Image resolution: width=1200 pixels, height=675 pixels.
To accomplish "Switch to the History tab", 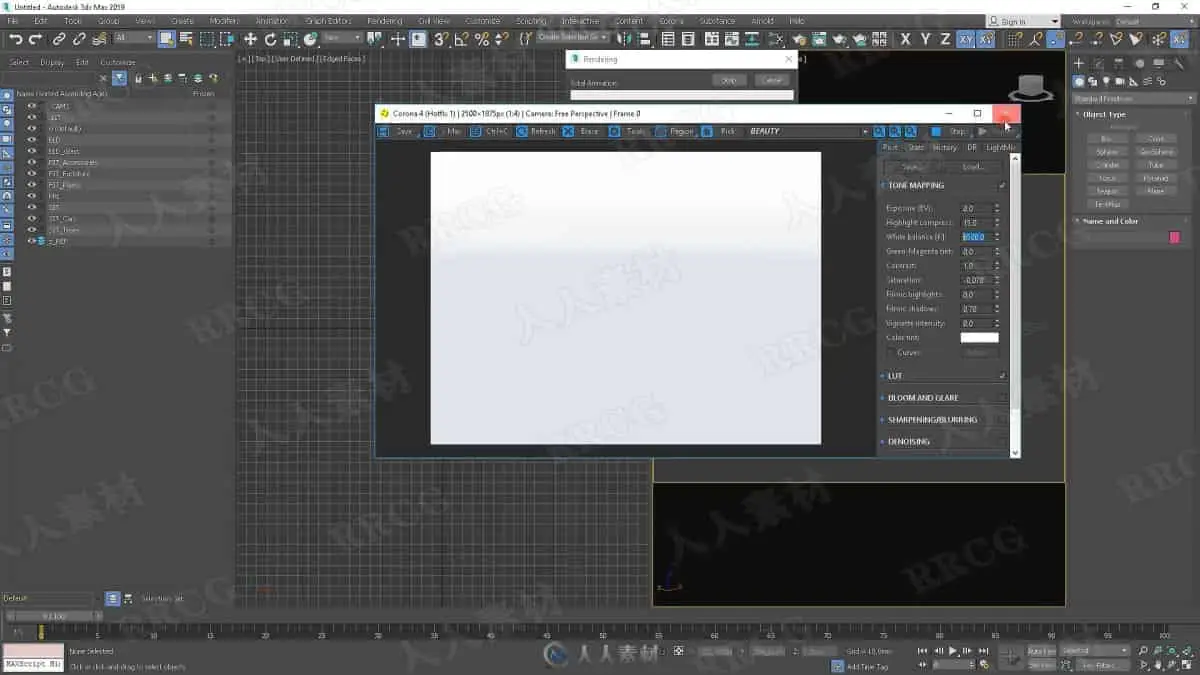I will 945,147.
